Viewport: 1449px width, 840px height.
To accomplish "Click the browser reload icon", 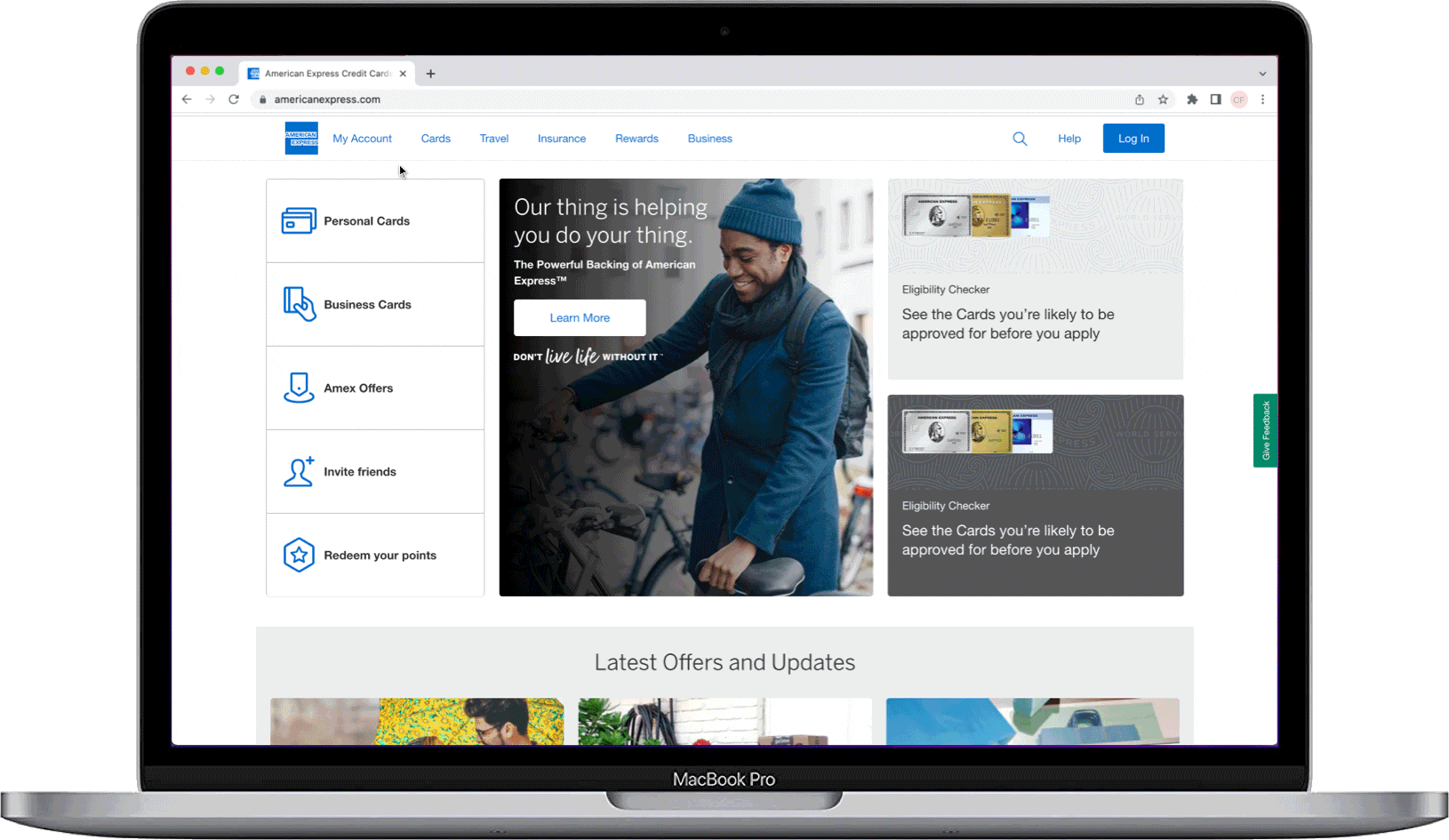I will click(x=234, y=100).
